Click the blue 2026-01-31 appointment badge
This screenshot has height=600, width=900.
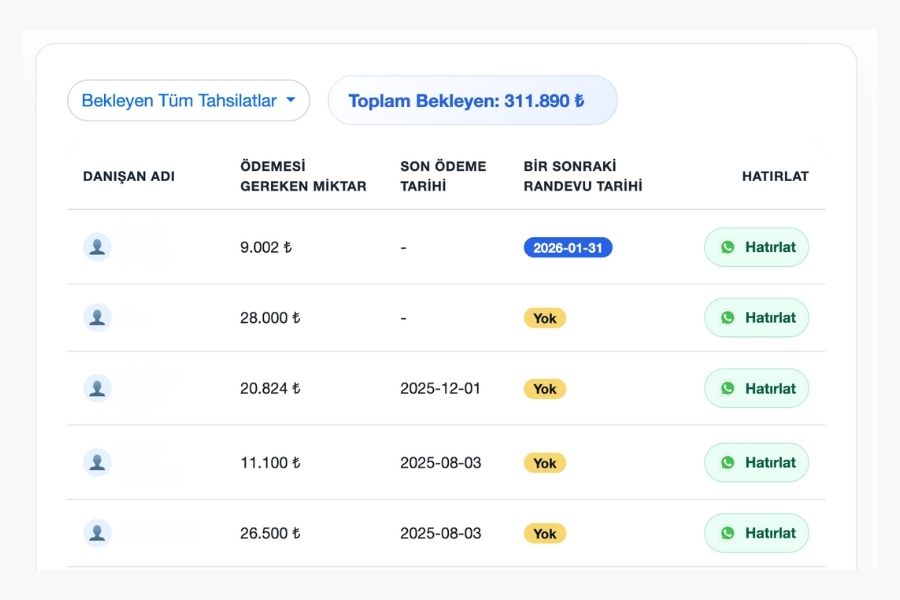tap(567, 246)
